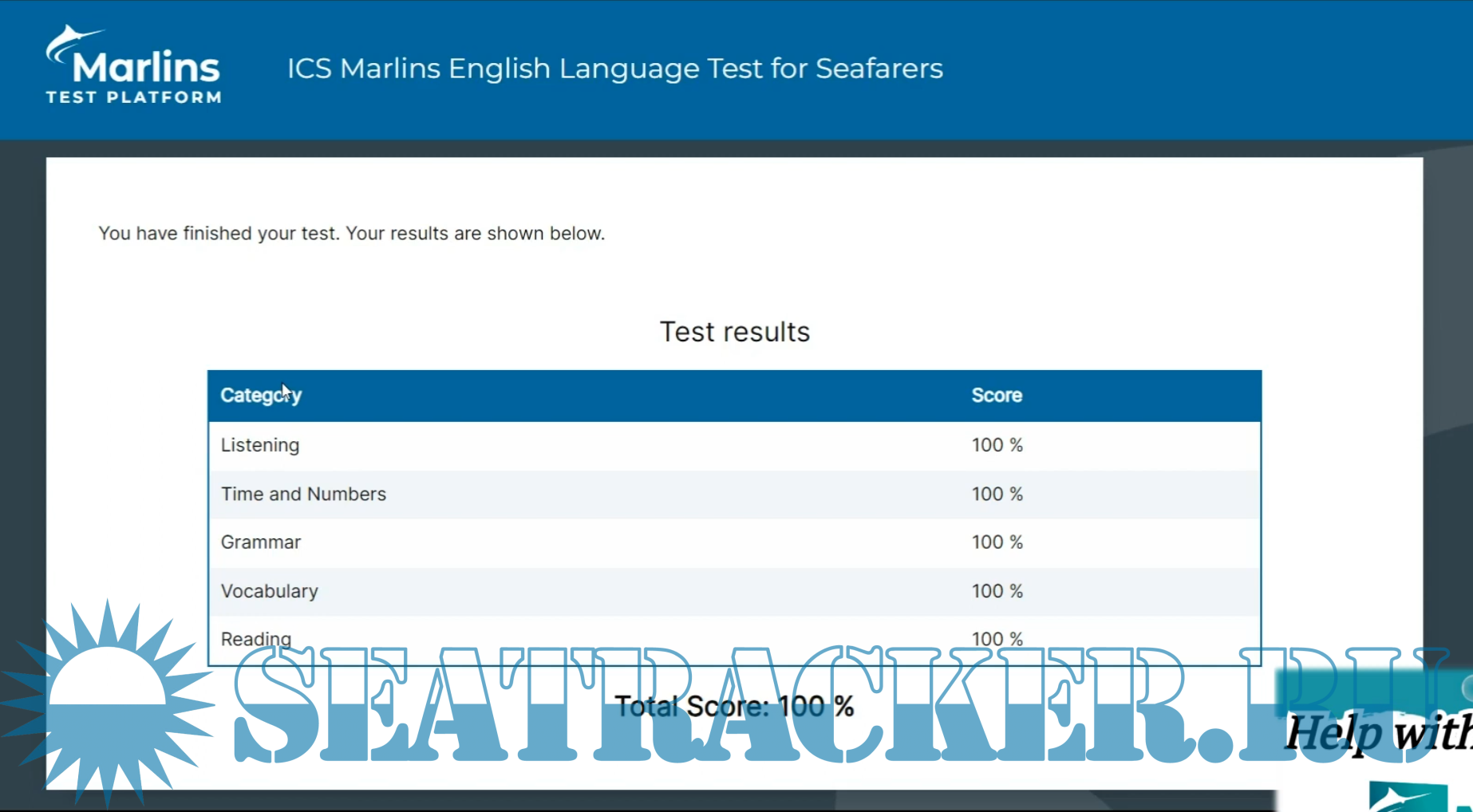Click the Test results heading

734,332
